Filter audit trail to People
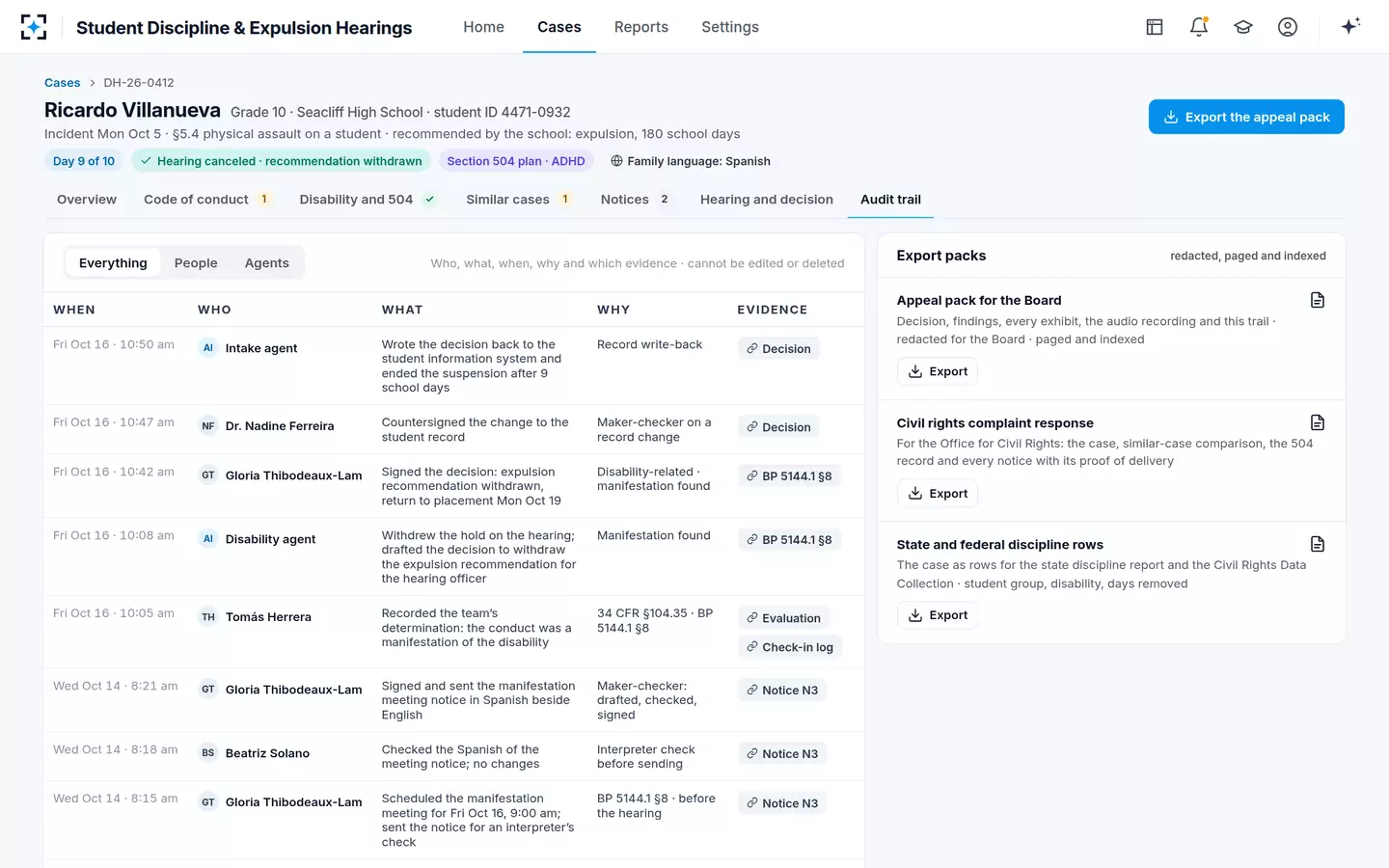 click(196, 263)
